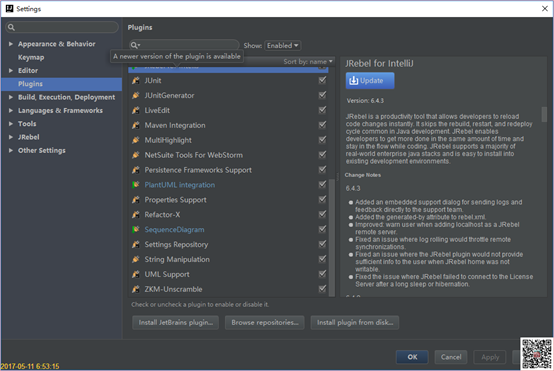Click the settings search magnifier icon
The height and width of the screenshot is (371, 554).
click(11, 27)
